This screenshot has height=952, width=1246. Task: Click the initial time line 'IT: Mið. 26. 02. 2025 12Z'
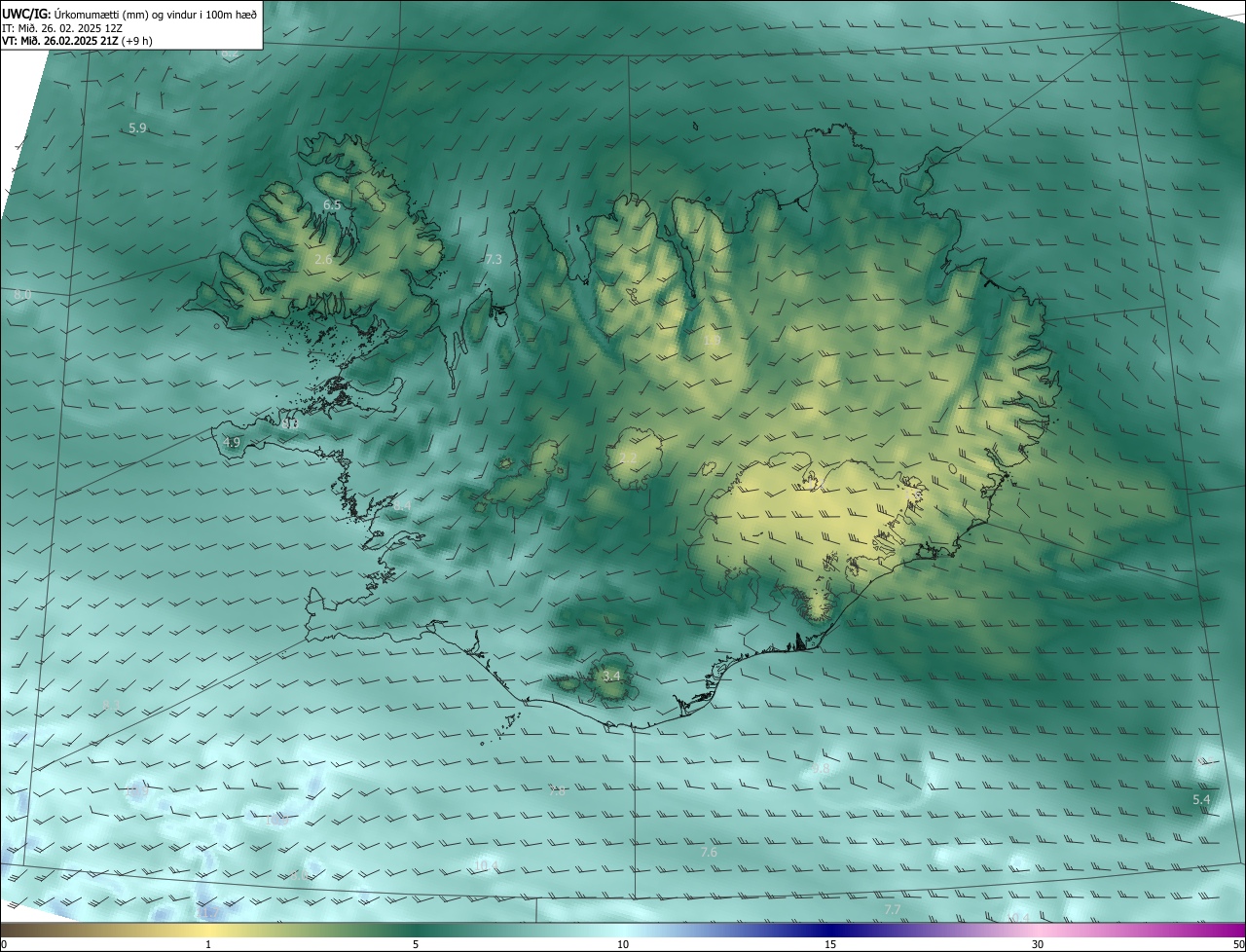tap(62, 28)
